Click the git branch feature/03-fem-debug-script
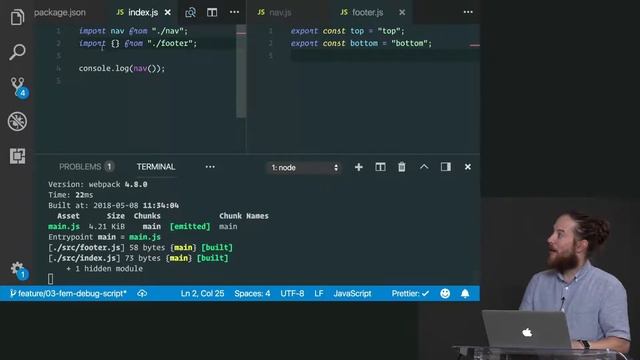Viewport: 640px width, 360px height. [x=68, y=293]
